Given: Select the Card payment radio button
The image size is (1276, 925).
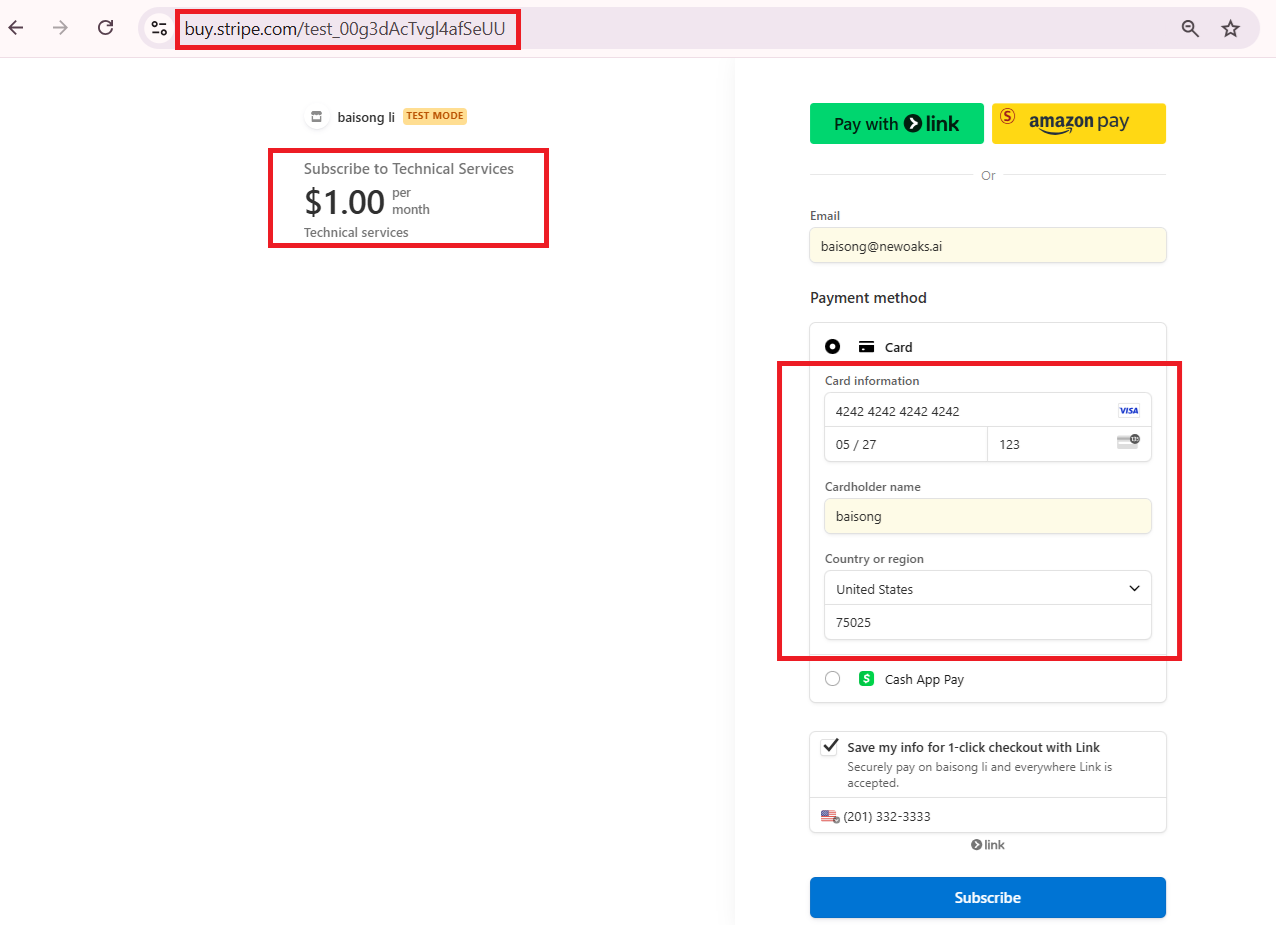Looking at the screenshot, I should click(832, 347).
